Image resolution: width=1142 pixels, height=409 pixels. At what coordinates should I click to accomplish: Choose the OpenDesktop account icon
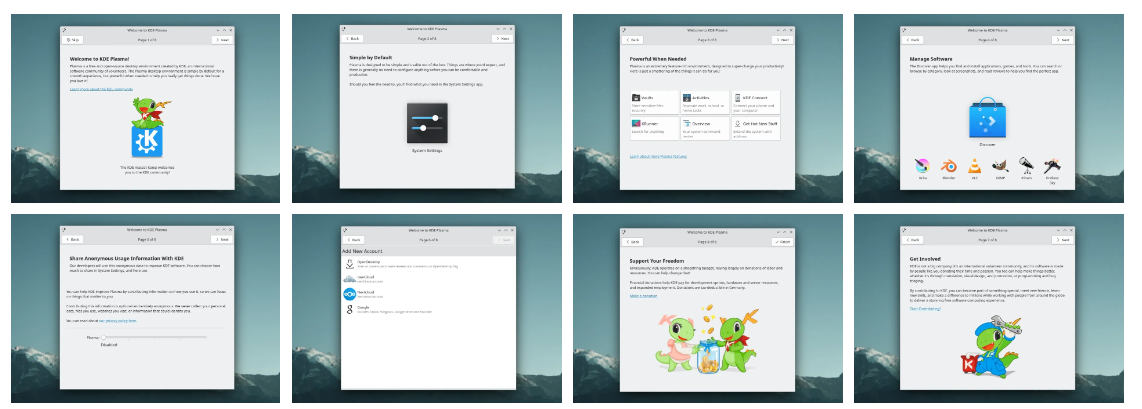coord(350,263)
